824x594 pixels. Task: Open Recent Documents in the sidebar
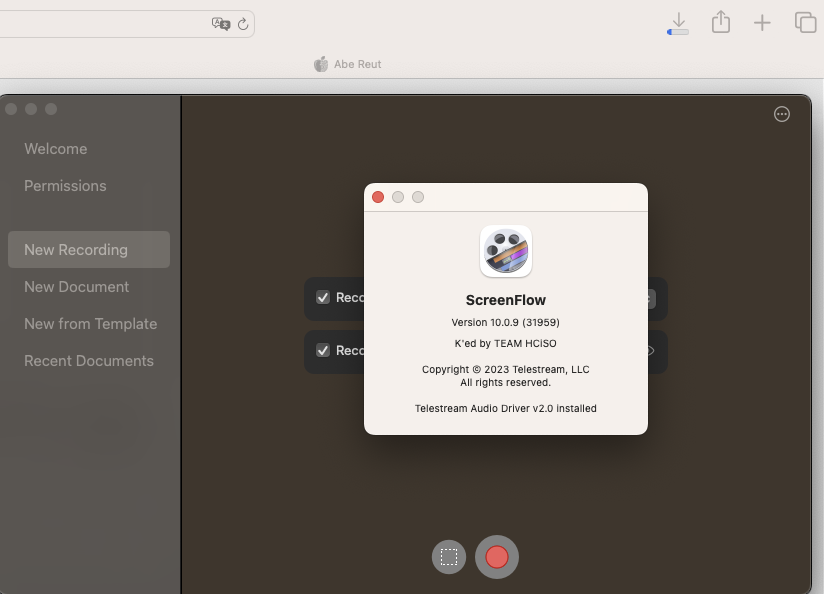coord(89,361)
